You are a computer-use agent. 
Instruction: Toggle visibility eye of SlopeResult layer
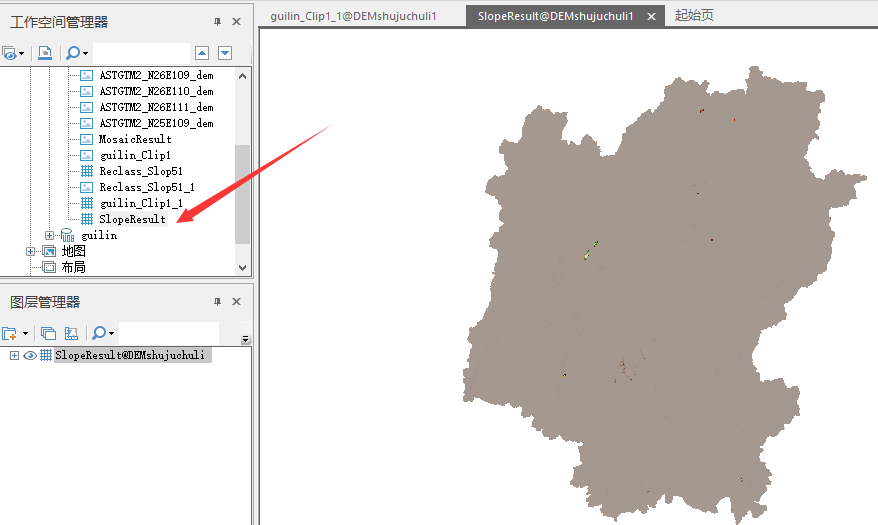(x=30, y=355)
